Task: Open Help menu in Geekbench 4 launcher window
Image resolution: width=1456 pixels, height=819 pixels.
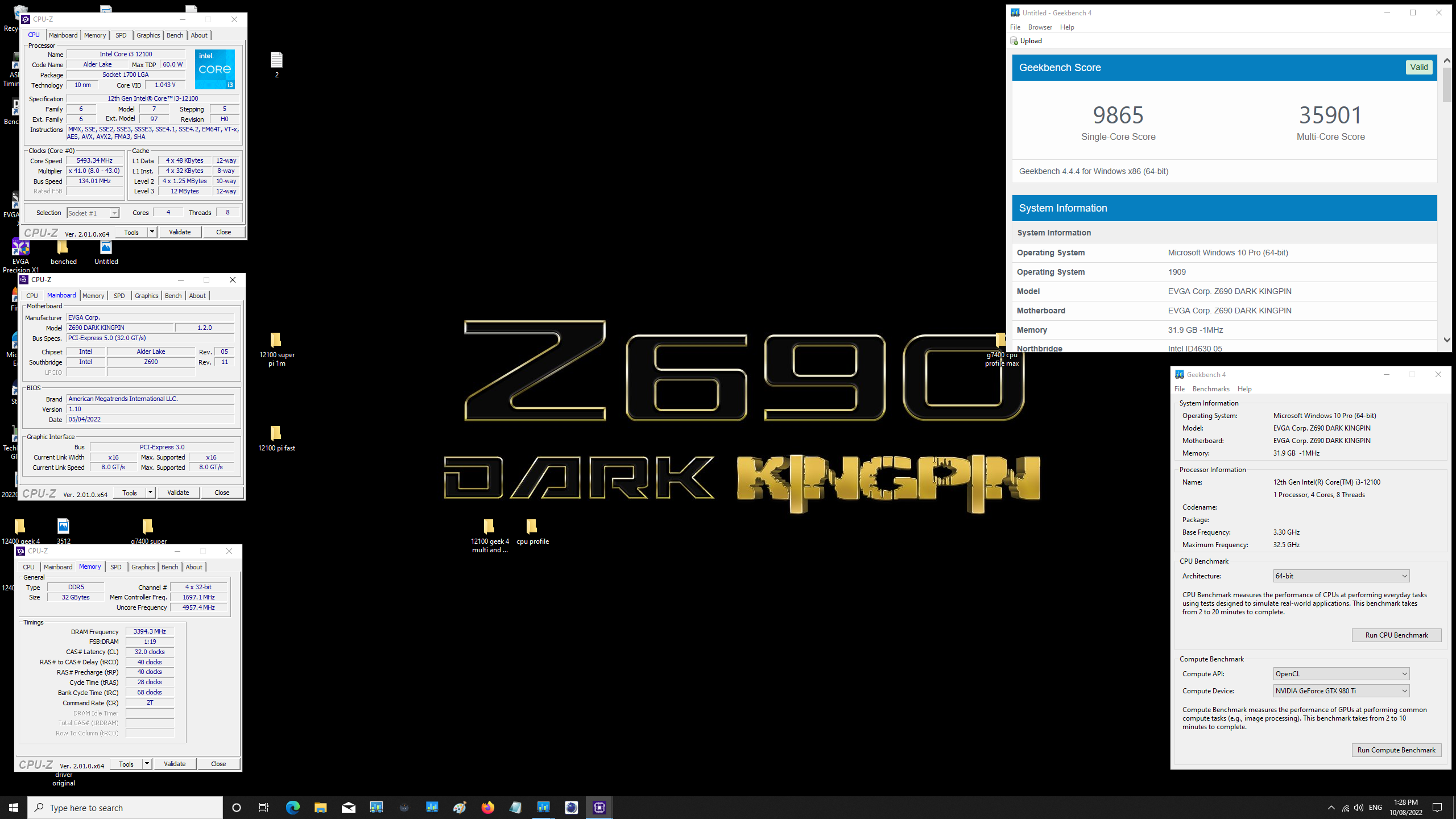Action: (x=1244, y=389)
